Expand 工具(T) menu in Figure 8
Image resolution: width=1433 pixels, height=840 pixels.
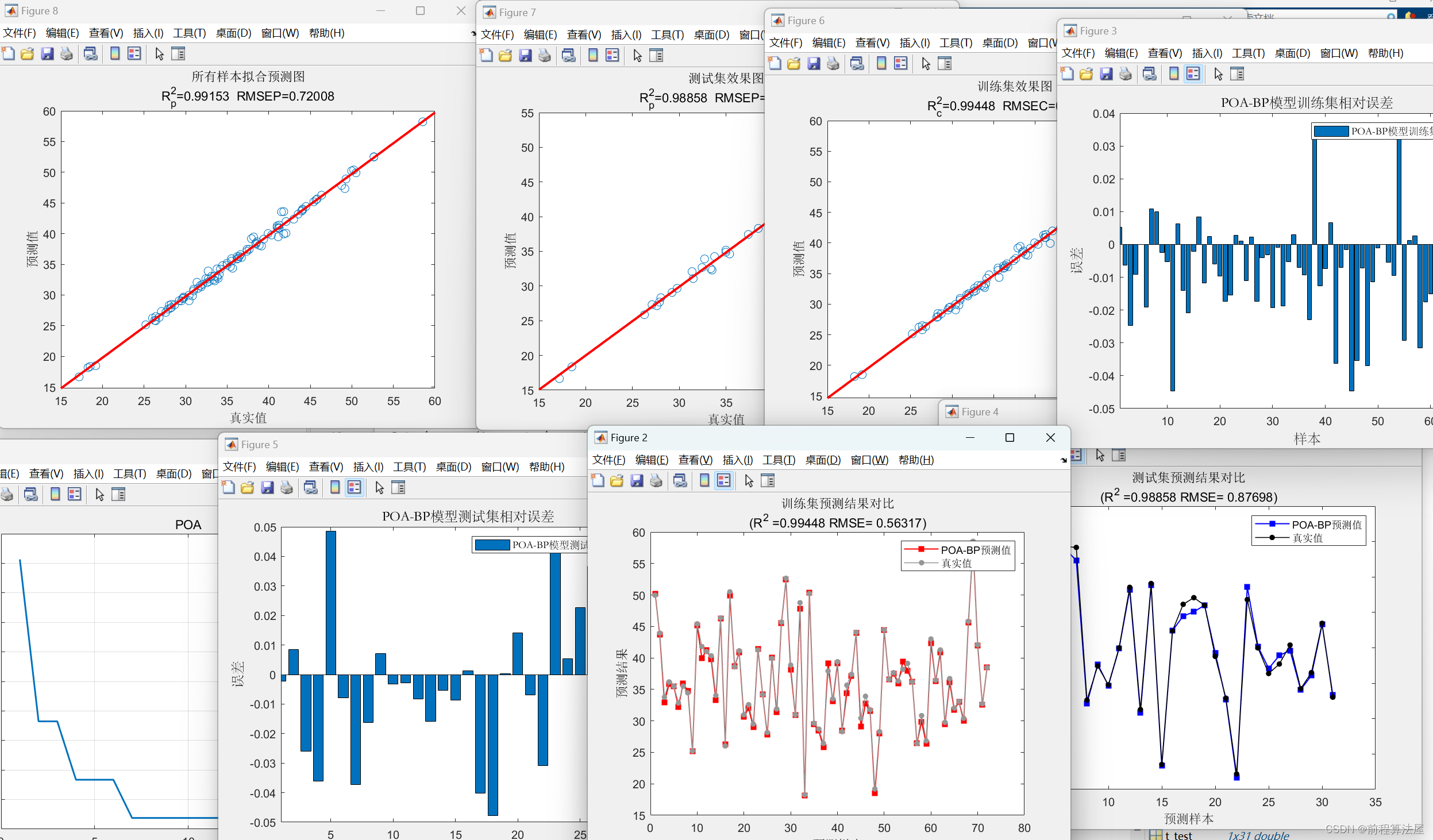[x=189, y=33]
